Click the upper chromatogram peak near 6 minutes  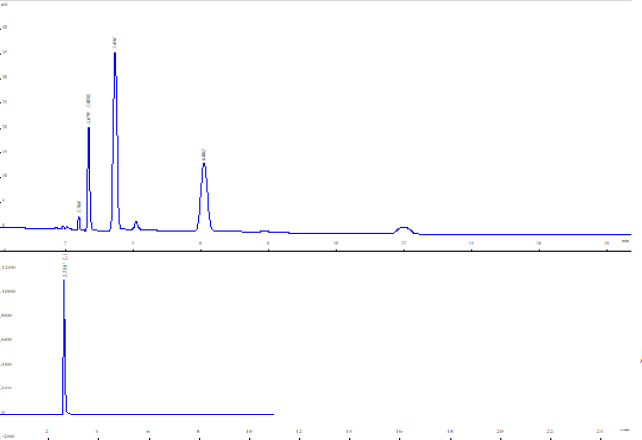pyautogui.click(x=204, y=165)
